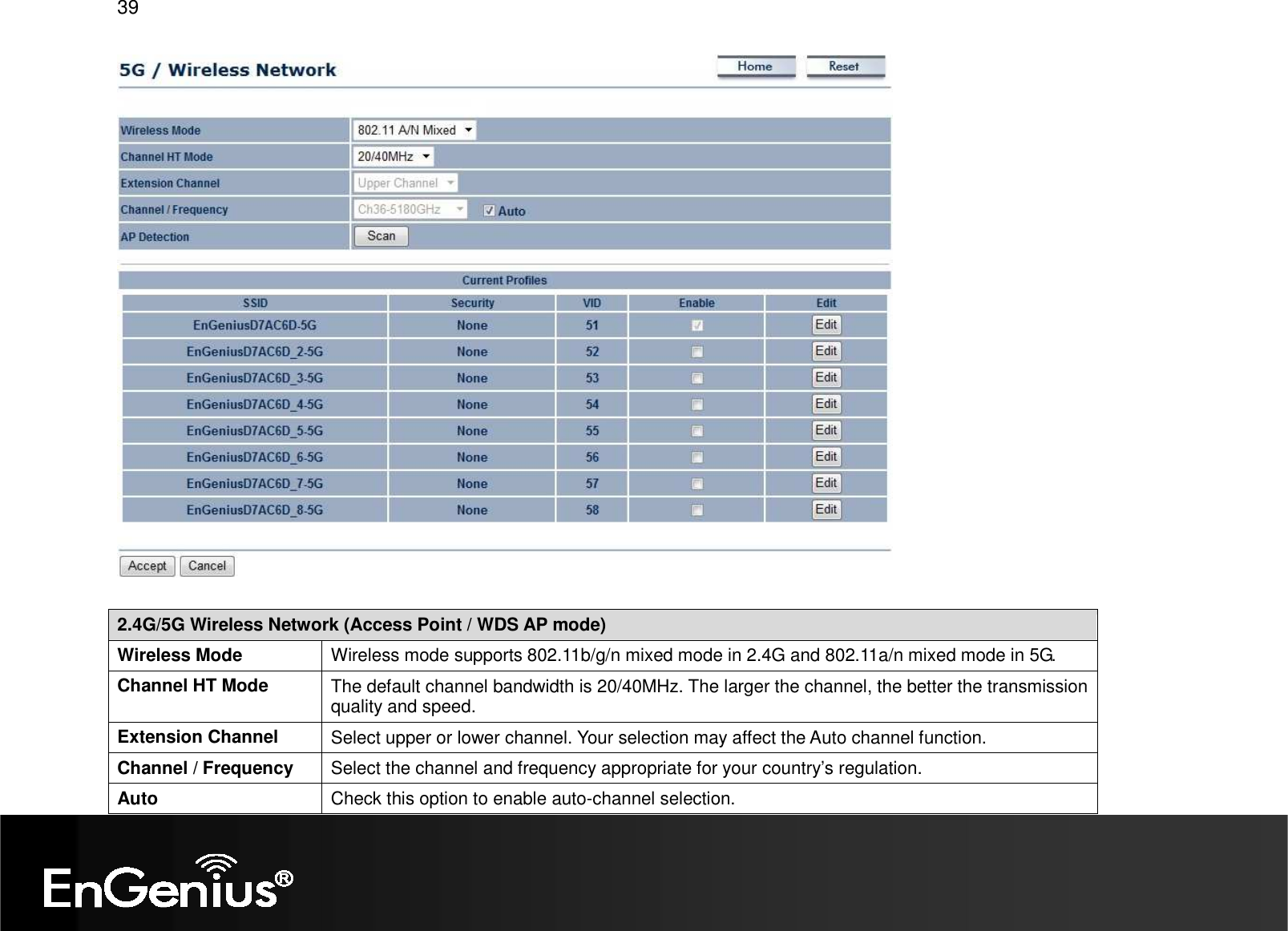Click the Security column header

(472, 303)
